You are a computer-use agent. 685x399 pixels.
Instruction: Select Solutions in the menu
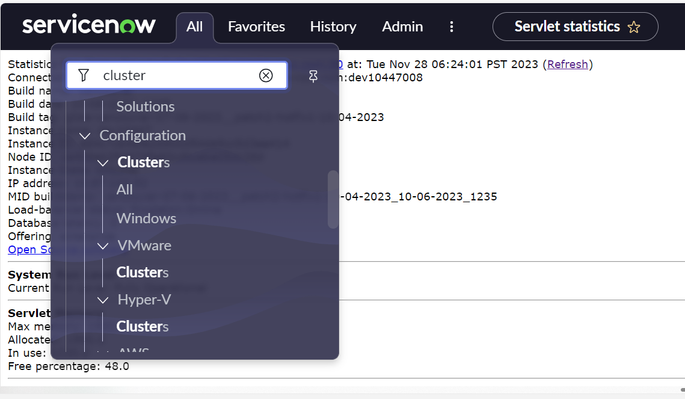pyautogui.click(x=145, y=106)
